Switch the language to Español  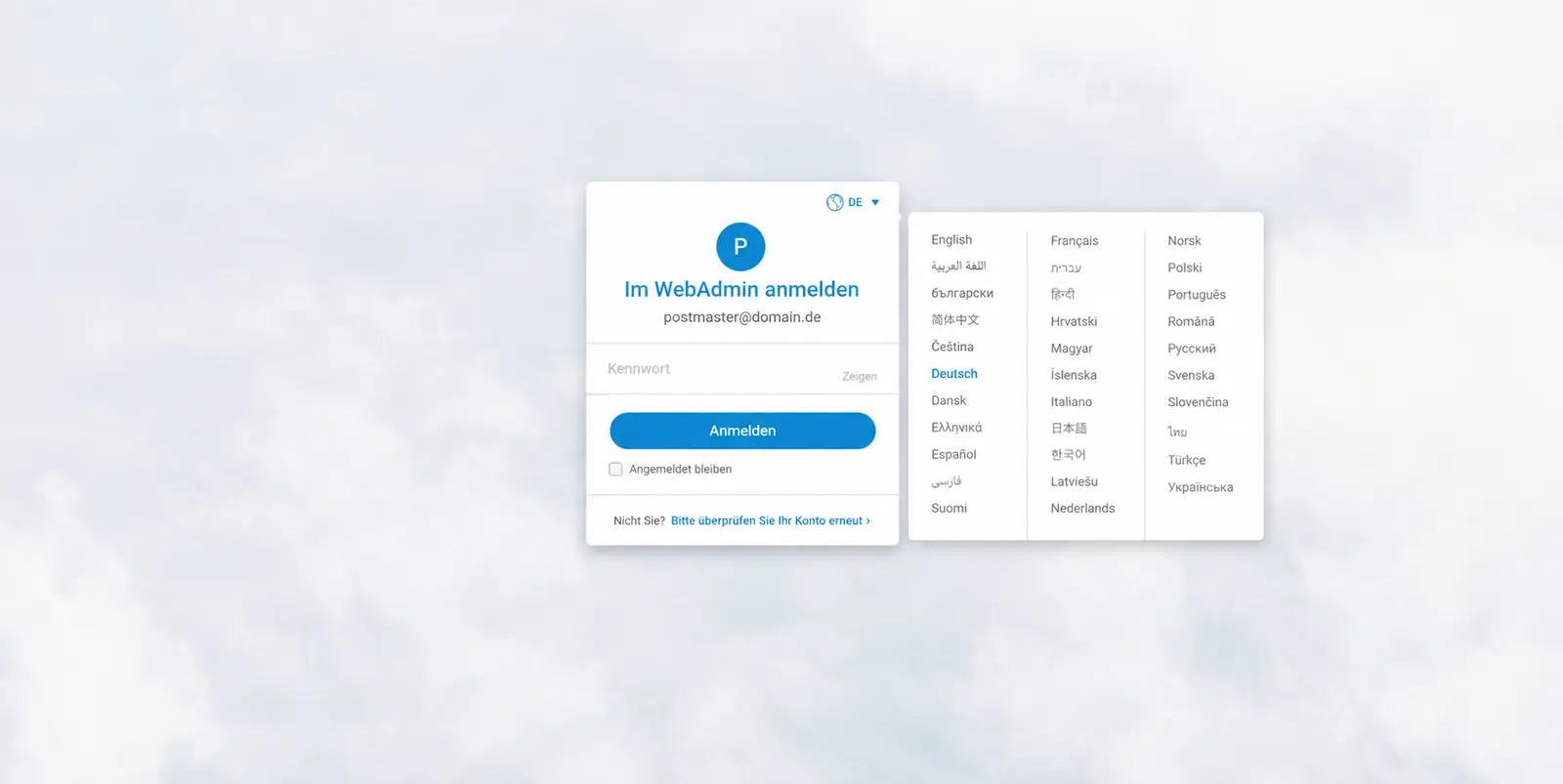pos(953,455)
